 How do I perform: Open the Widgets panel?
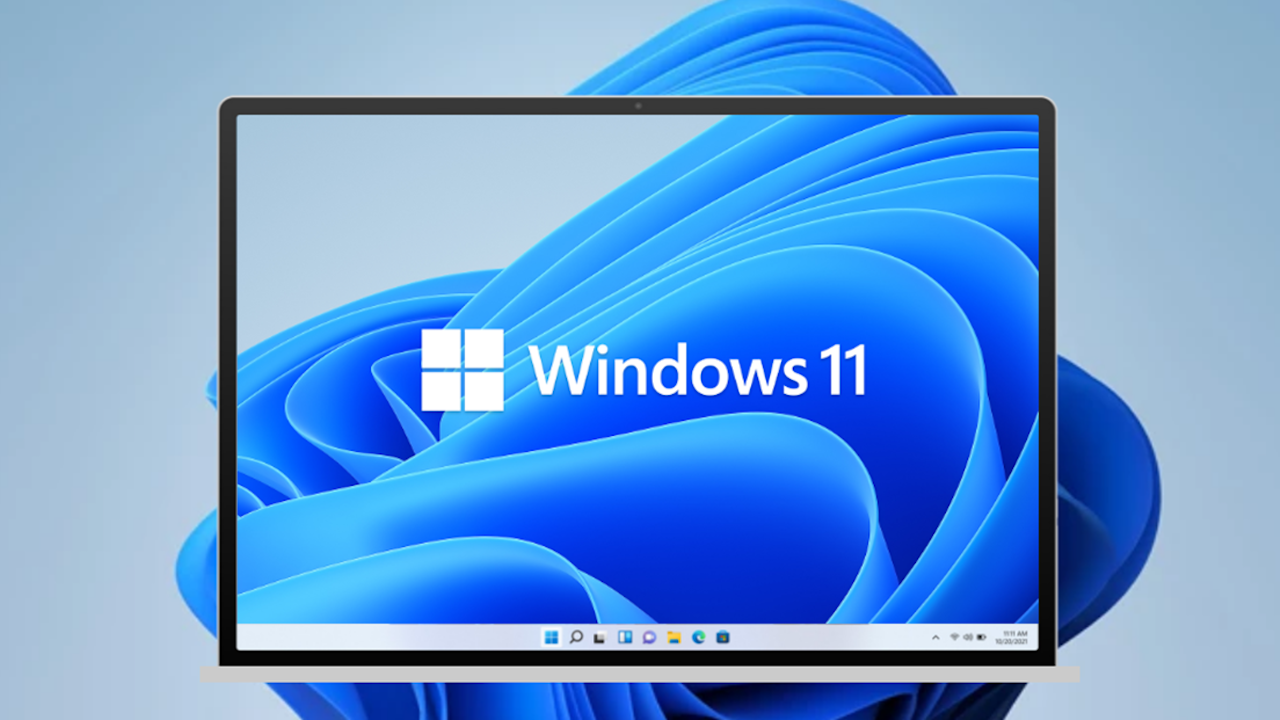[627, 637]
